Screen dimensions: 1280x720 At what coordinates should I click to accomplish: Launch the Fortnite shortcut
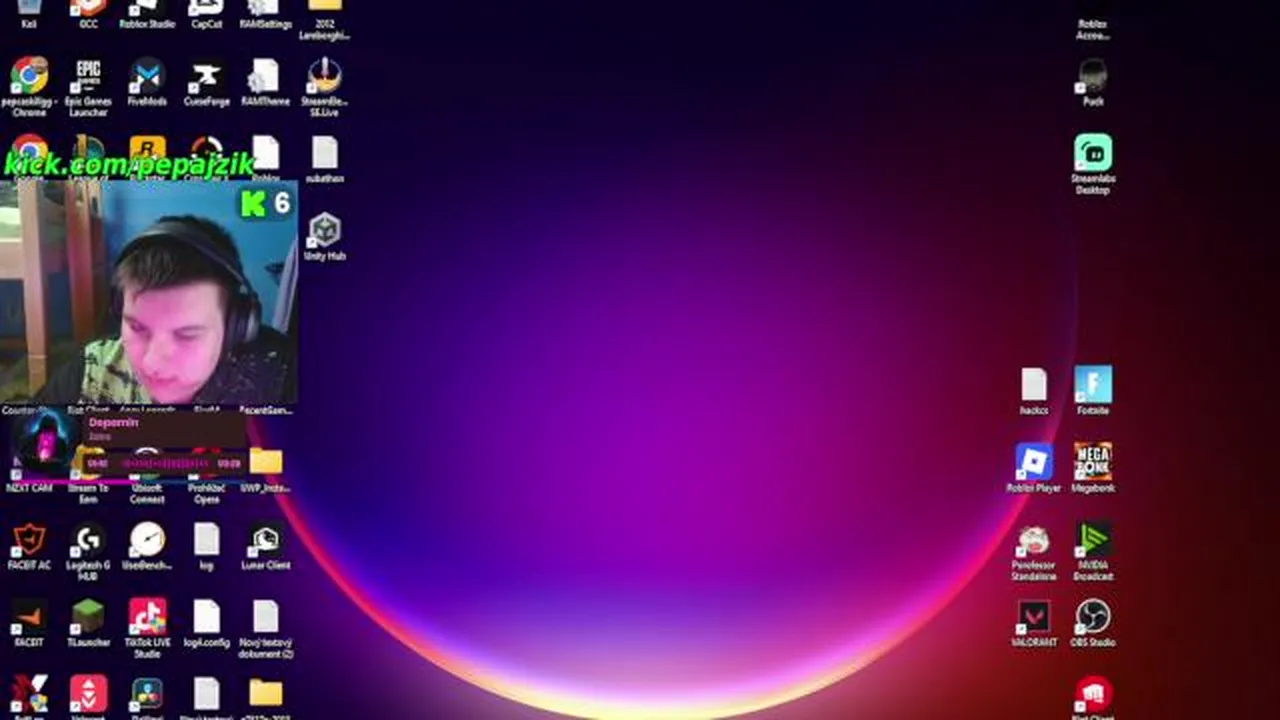point(1093,385)
